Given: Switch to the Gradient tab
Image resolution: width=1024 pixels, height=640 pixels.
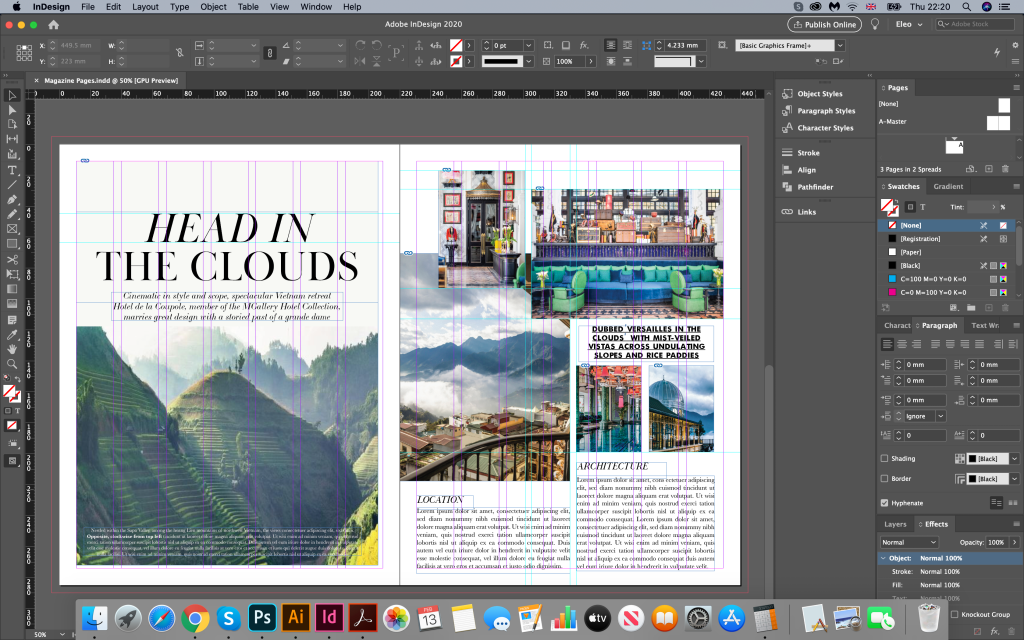Looking at the screenshot, I should click(x=948, y=187).
